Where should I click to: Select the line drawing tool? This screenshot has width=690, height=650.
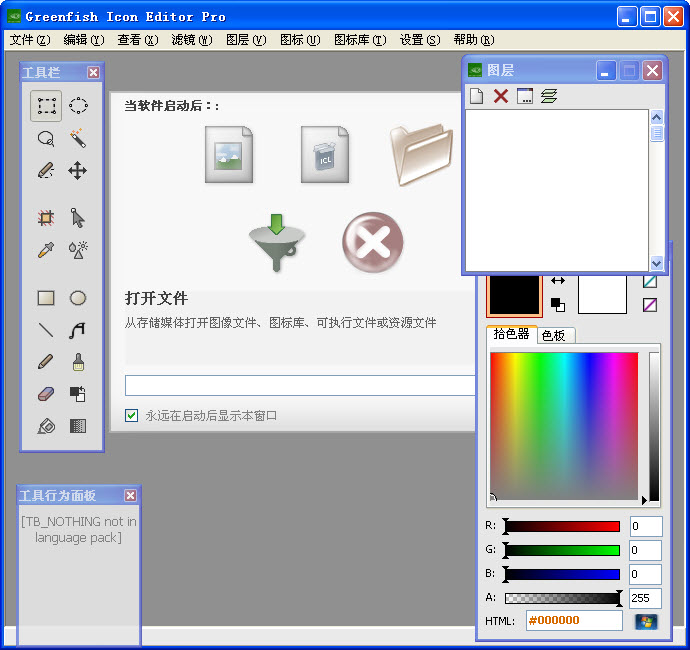click(46, 330)
